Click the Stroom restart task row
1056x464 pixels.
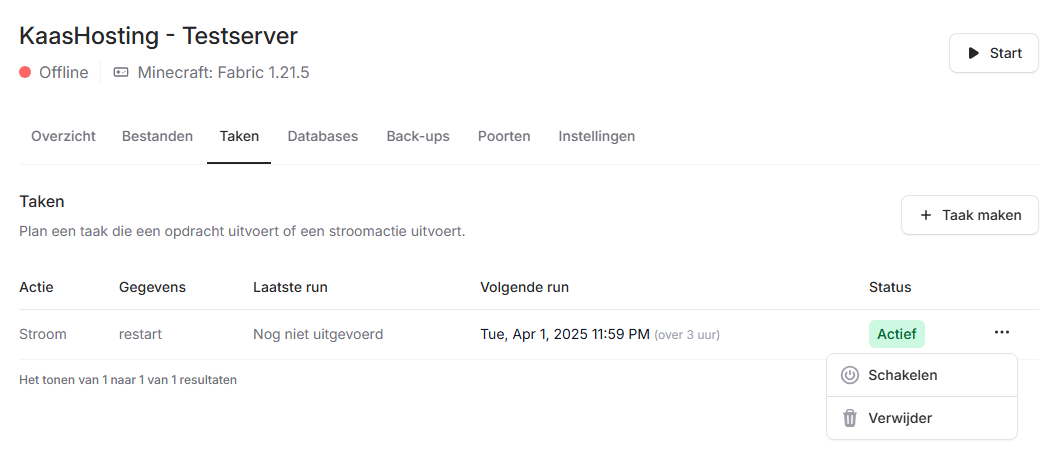pos(300,334)
